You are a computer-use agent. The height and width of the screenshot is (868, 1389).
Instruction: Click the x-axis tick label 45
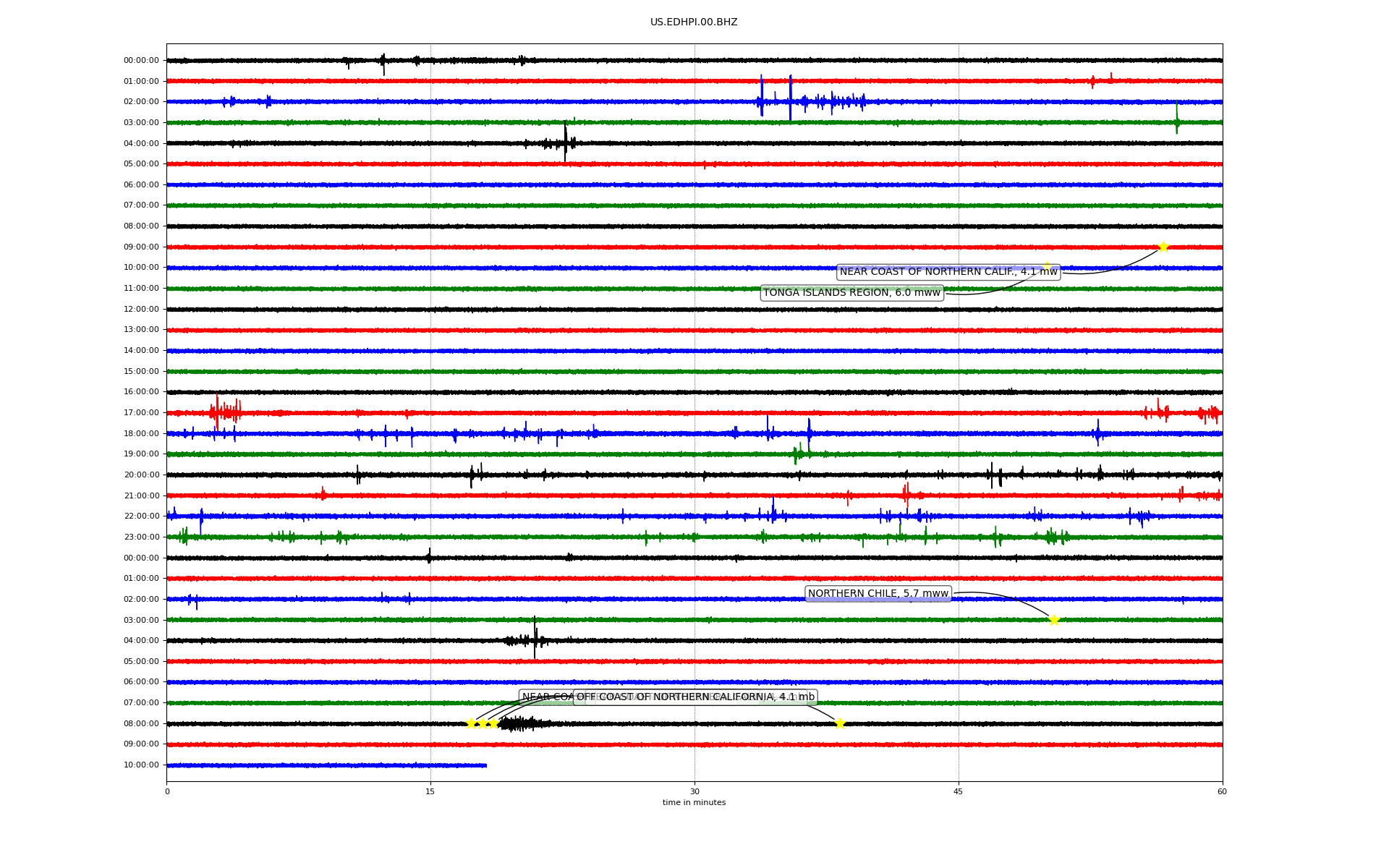(x=959, y=792)
